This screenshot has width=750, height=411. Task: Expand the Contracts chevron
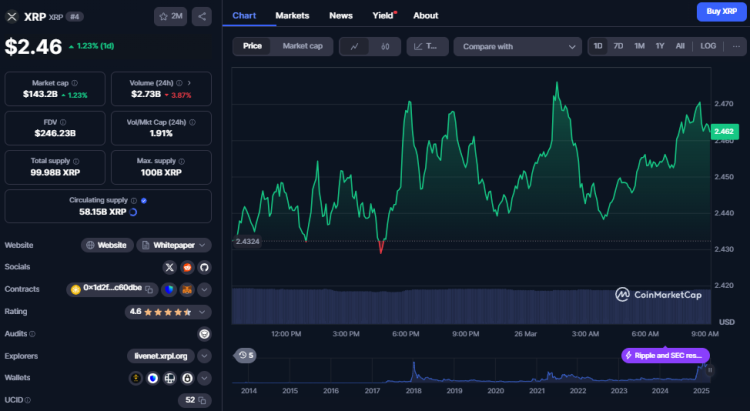204,289
